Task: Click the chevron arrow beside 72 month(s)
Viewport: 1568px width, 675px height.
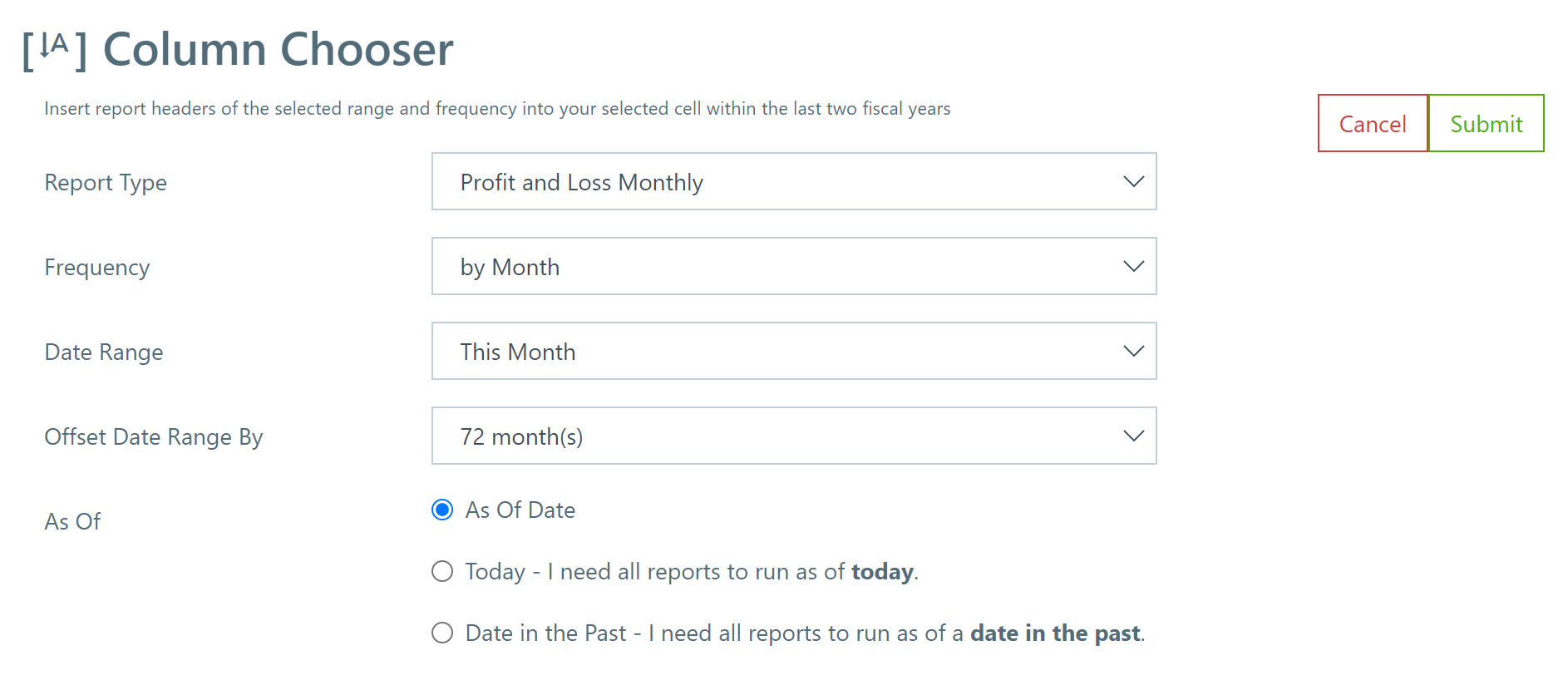Action: pos(1133,436)
